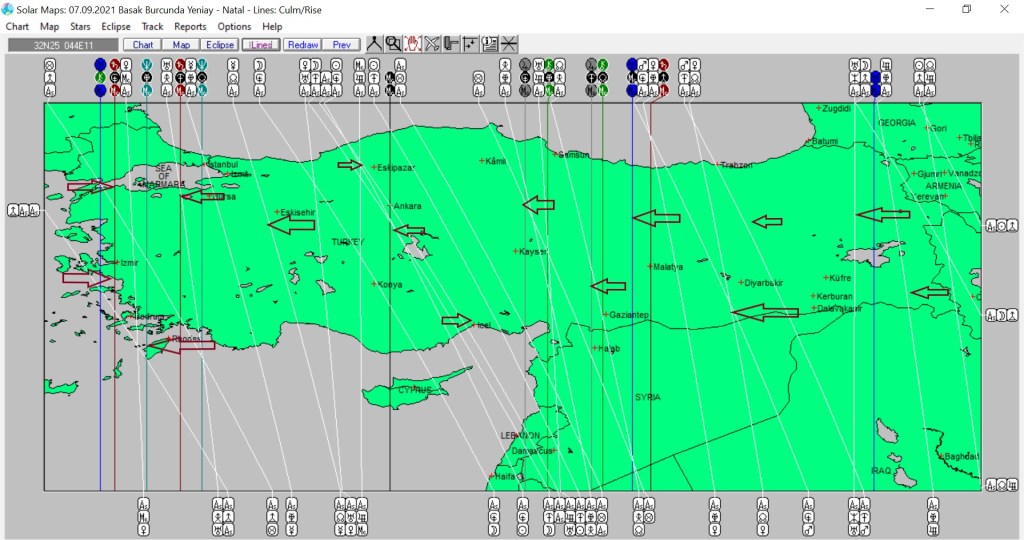Viewport: 1024px width, 540px height.
Task: Click Ankara on the map
Action: coord(406,206)
